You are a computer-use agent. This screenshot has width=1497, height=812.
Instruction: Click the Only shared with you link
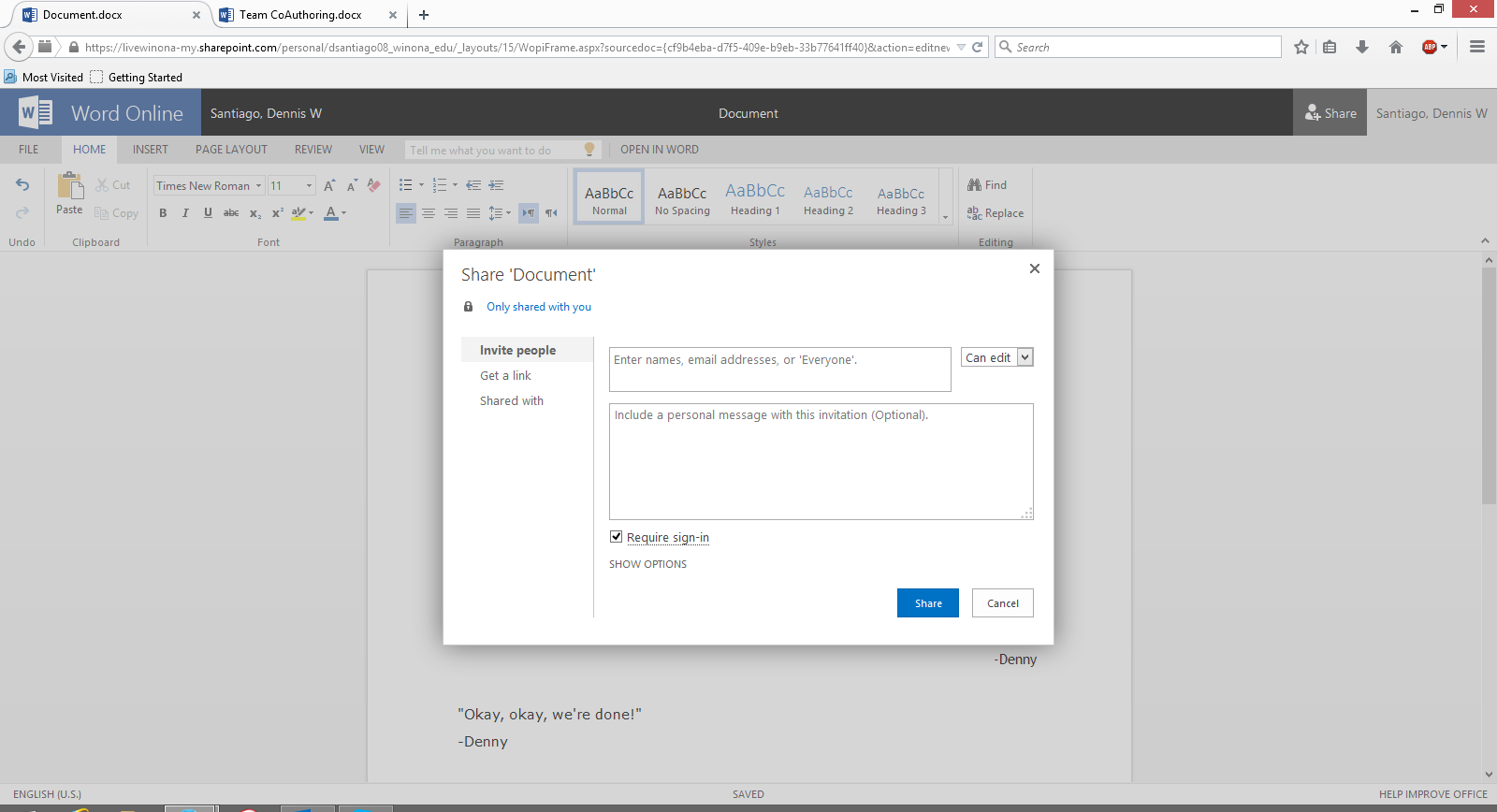[538, 307]
